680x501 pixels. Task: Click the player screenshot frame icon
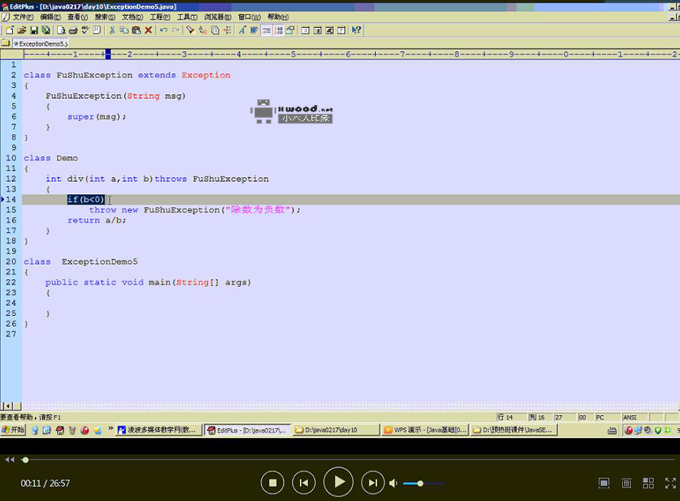pos(626,483)
